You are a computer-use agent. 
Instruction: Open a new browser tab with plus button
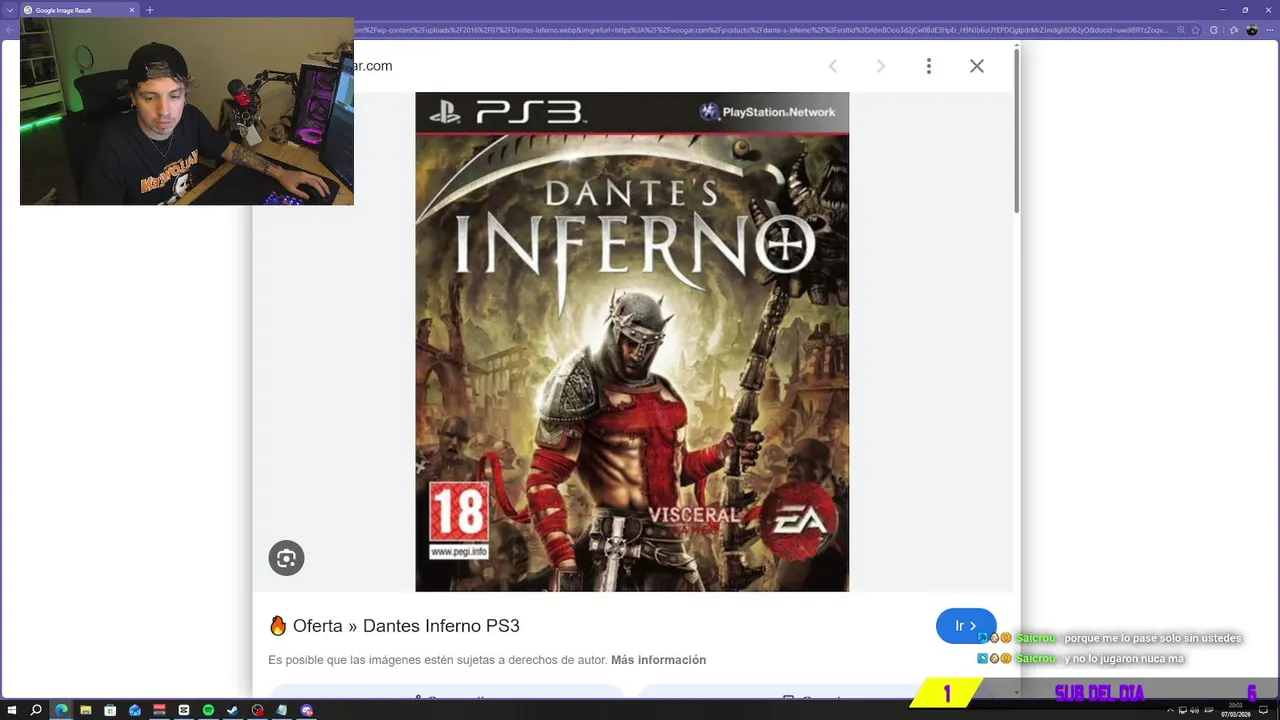[x=150, y=10]
